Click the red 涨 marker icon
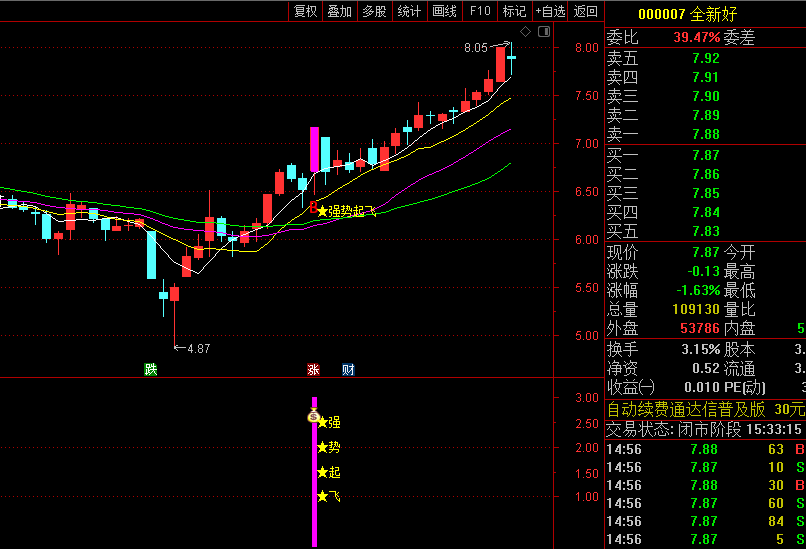 coord(313,369)
